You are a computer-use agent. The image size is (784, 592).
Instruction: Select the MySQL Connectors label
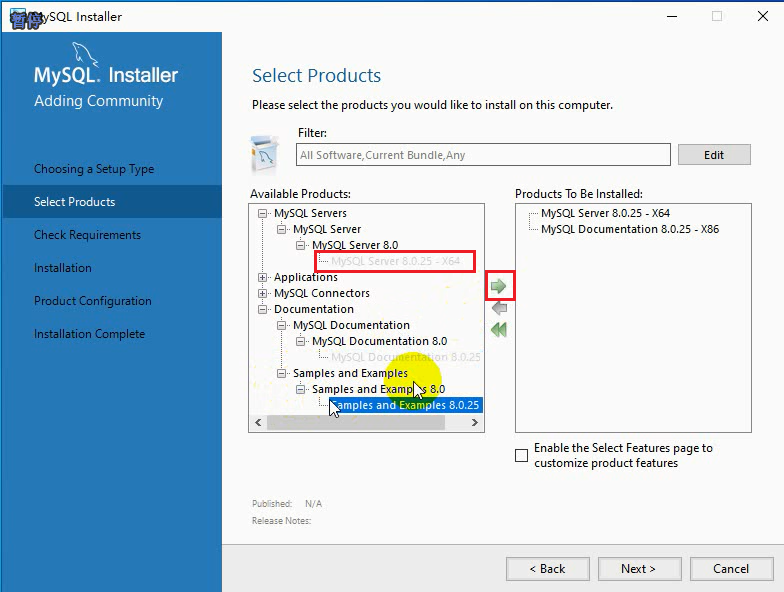(322, 294)
